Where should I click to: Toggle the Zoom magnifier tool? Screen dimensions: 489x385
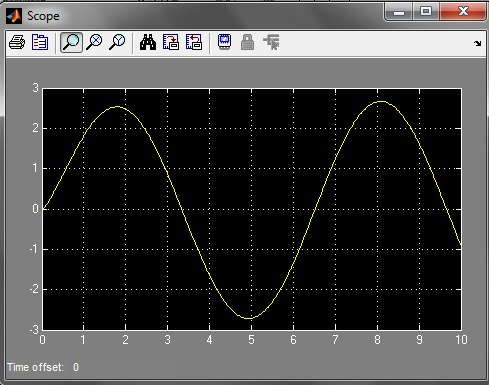[71, 42]
